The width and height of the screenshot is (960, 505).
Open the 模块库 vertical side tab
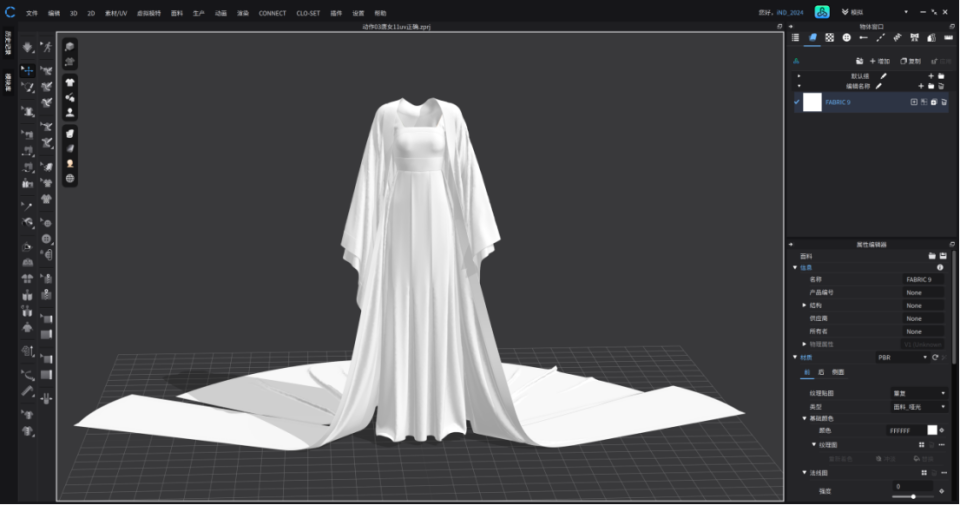8,82
